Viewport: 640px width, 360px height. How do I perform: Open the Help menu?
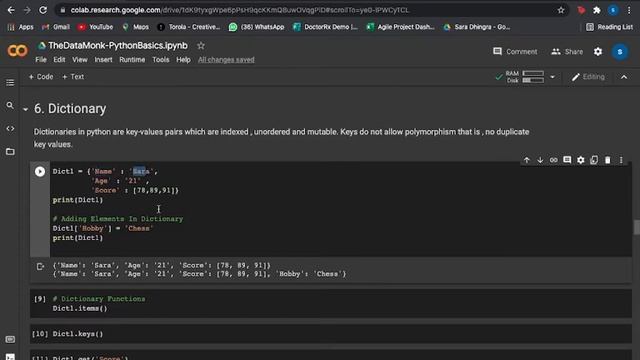pos(183,60)
